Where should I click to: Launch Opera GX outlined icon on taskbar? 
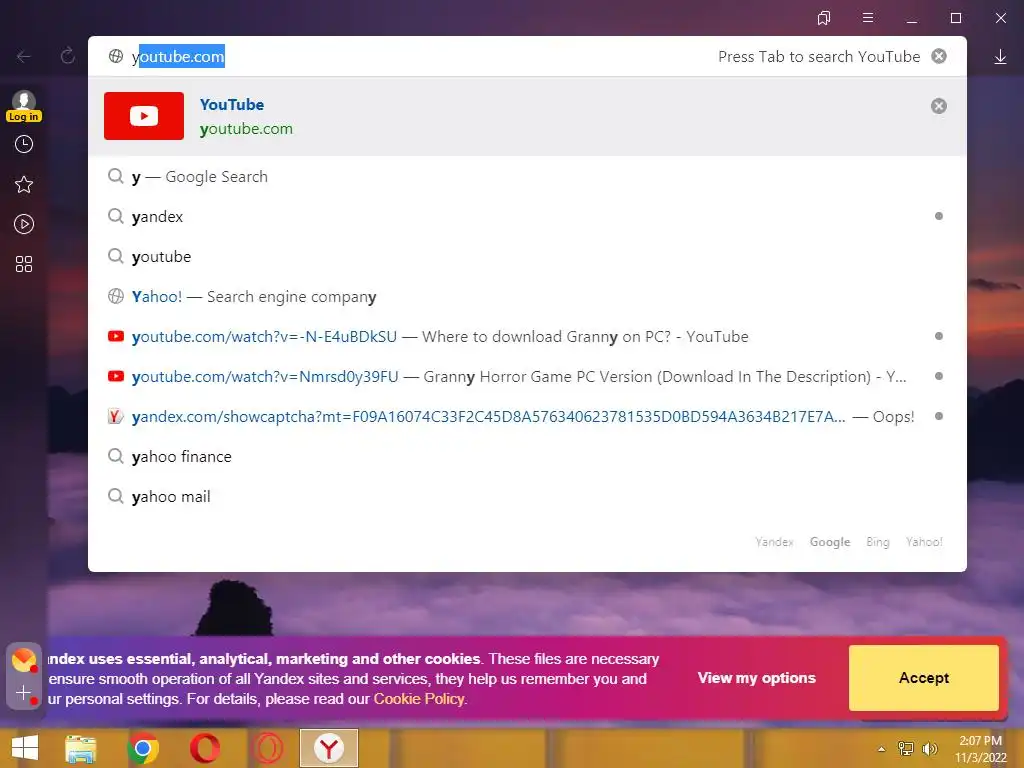point(268,749)
